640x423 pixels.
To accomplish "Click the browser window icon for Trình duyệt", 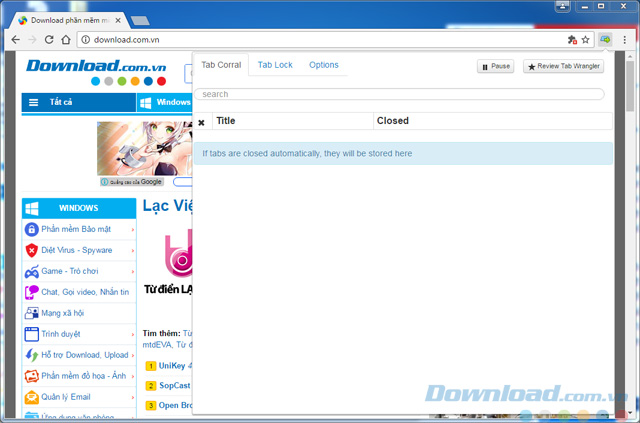I will click(x=31, y=334).
